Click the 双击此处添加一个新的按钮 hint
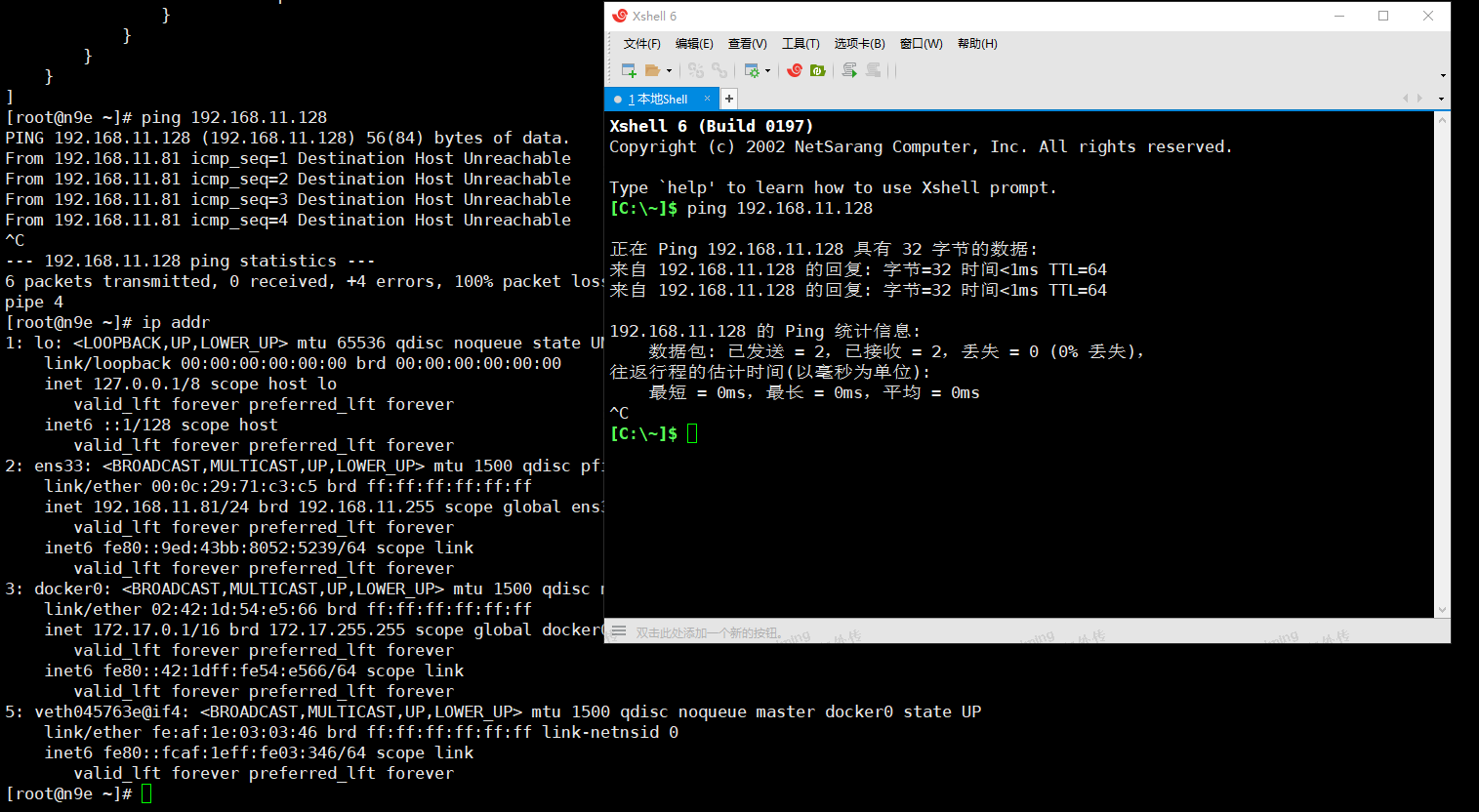1479x812 pixels. pyautogui.click(x=709, y=632)
